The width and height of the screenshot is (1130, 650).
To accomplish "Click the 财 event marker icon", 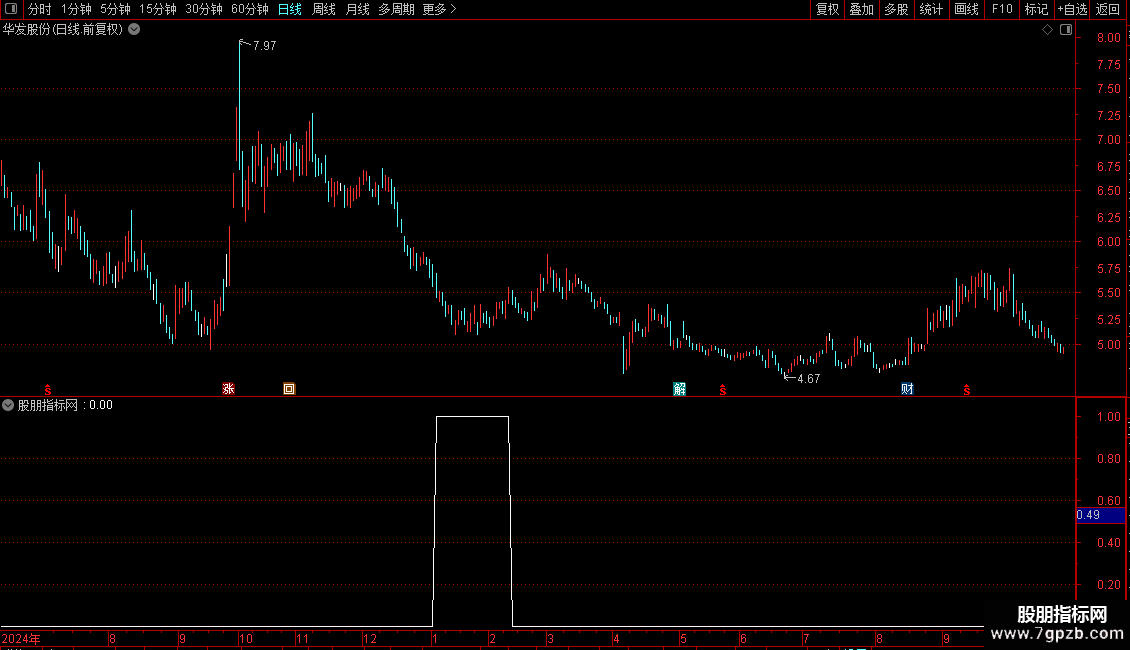I will (907, 389).
